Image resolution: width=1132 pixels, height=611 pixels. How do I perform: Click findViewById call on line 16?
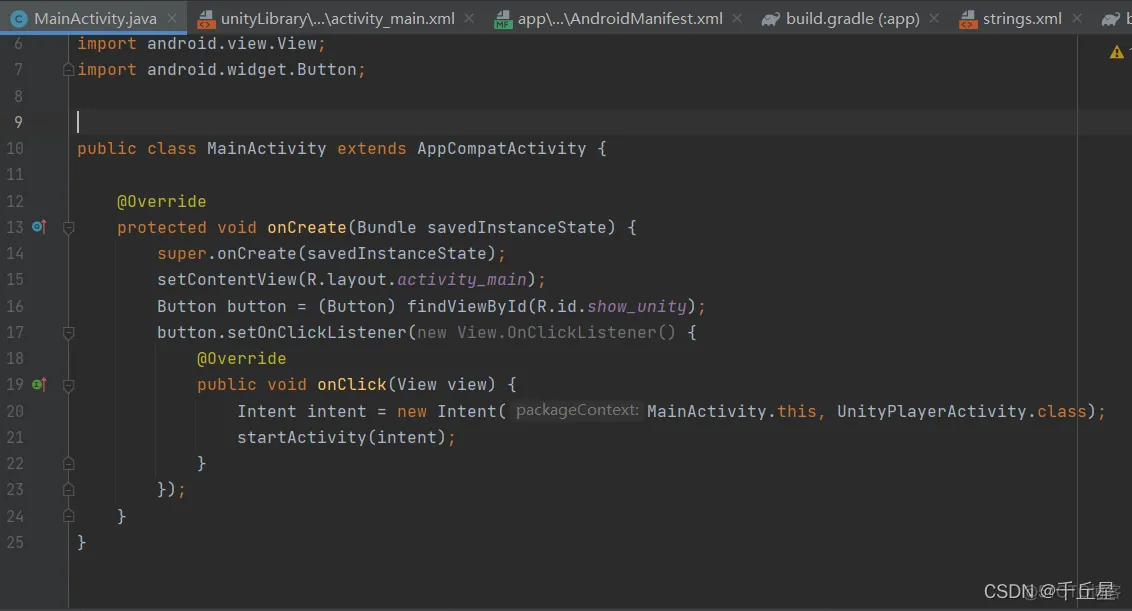pos(466,306)
